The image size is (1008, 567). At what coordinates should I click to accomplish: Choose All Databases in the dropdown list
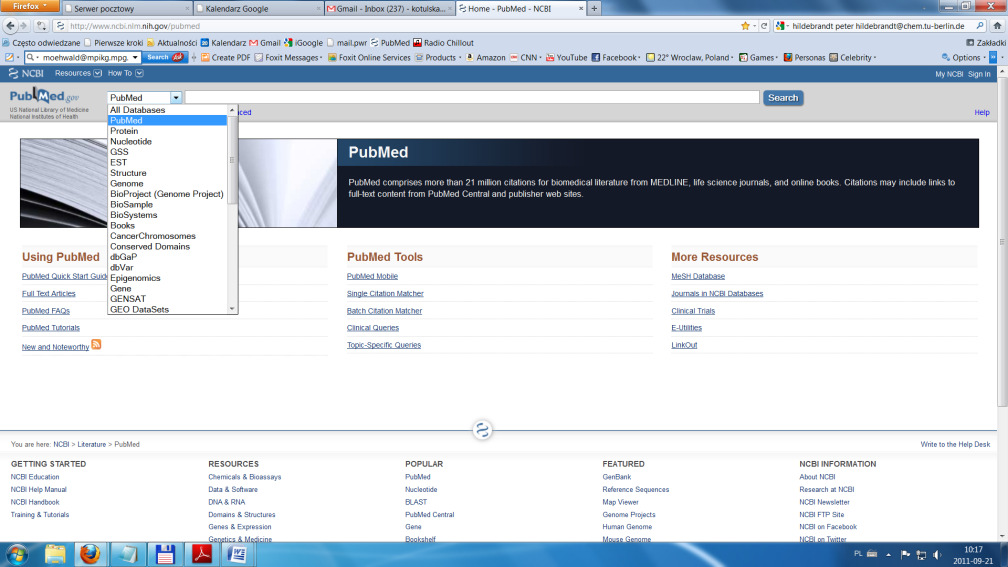pos(168,110)
